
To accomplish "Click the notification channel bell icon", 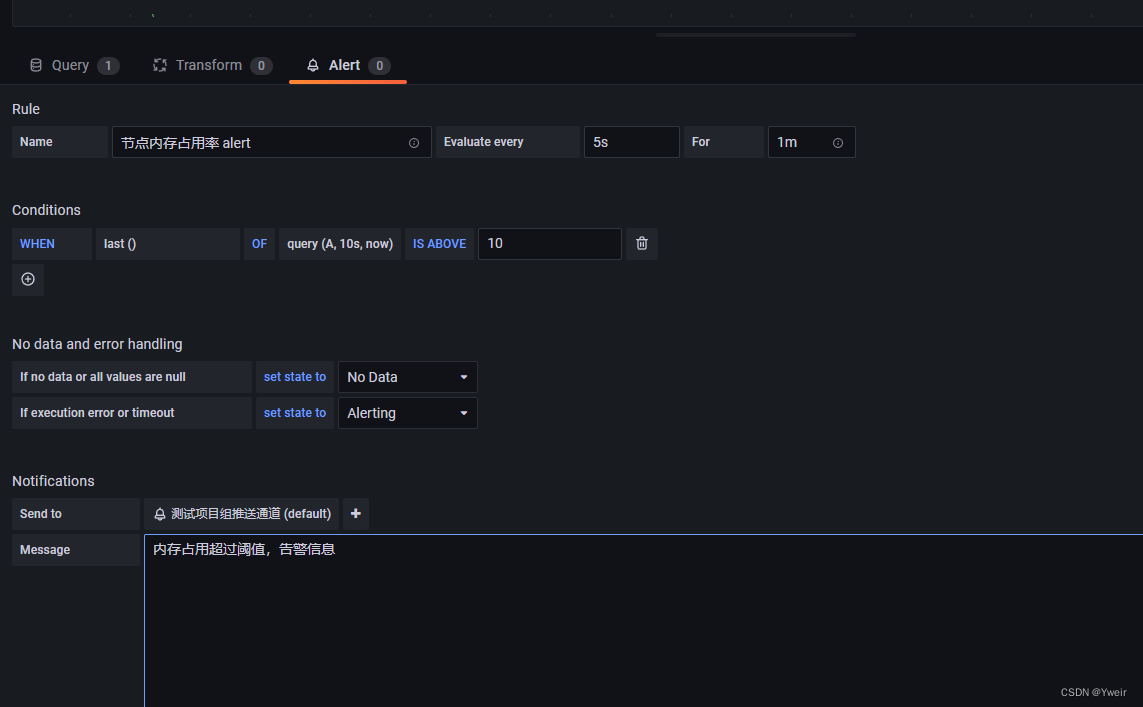I will click(160, 513).
